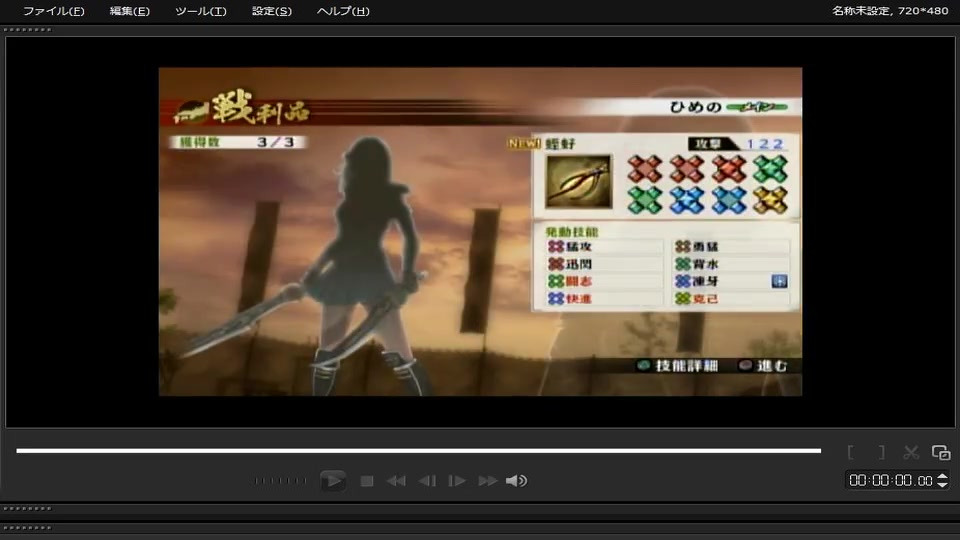960x540 pixels.
Task: Open the ファイル(F) menu
Action: pos(53,11)
